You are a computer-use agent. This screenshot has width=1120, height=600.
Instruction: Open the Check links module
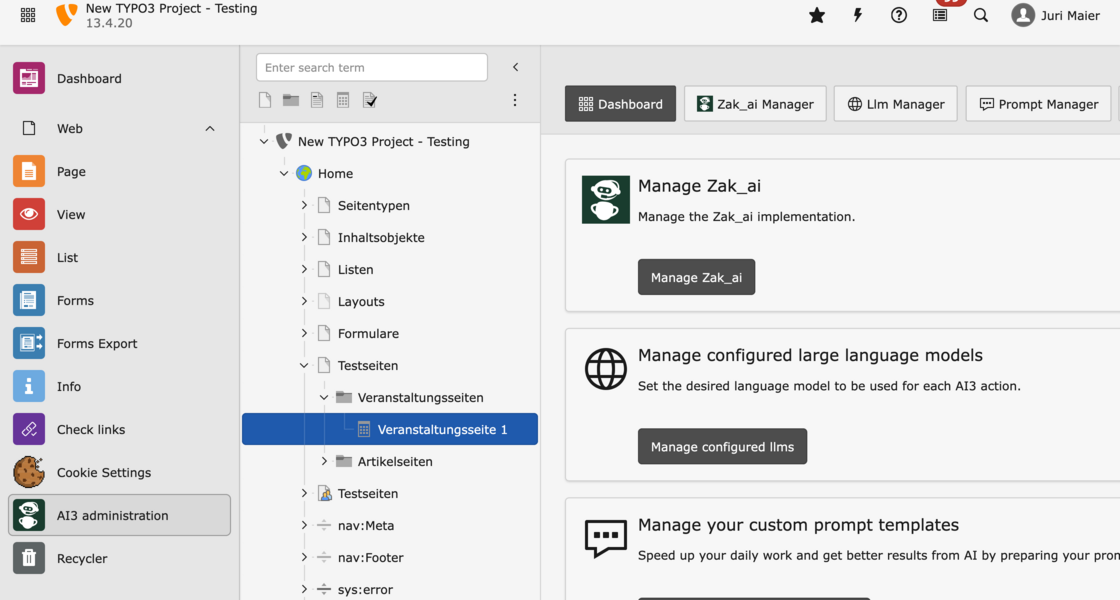[91, 429]
